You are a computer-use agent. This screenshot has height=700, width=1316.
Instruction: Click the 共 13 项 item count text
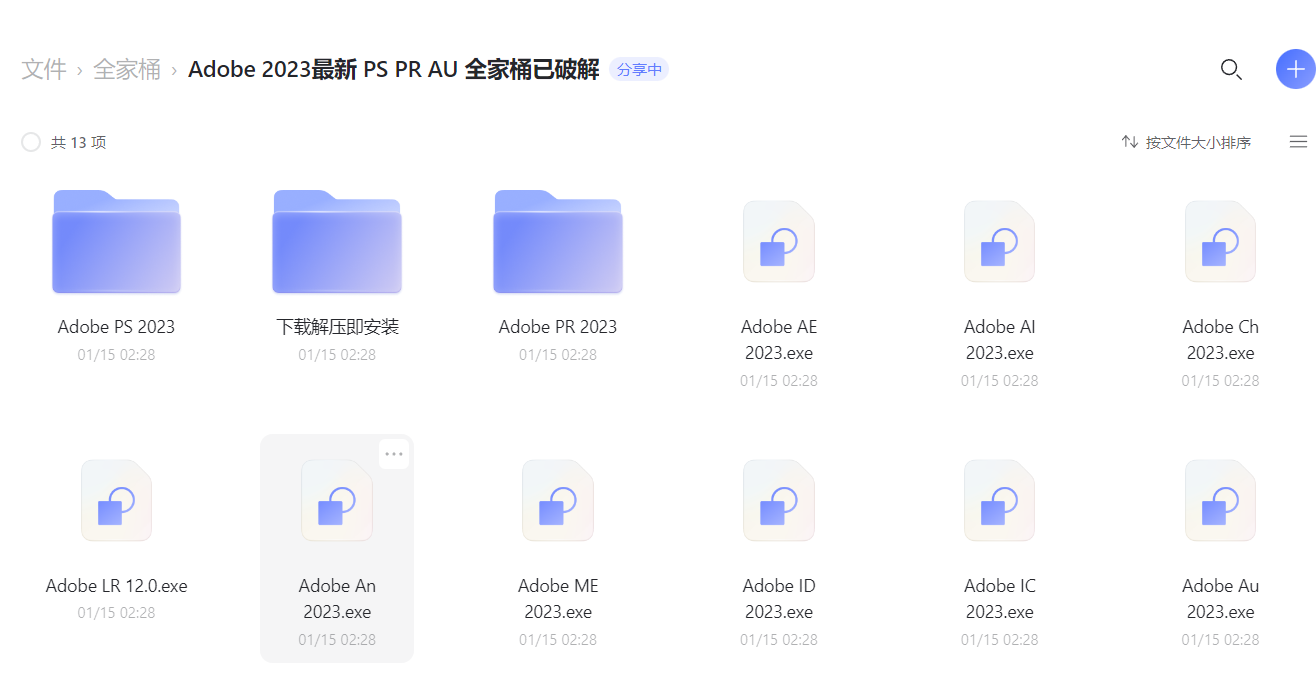pyautogui.click(x=78, y=142)
